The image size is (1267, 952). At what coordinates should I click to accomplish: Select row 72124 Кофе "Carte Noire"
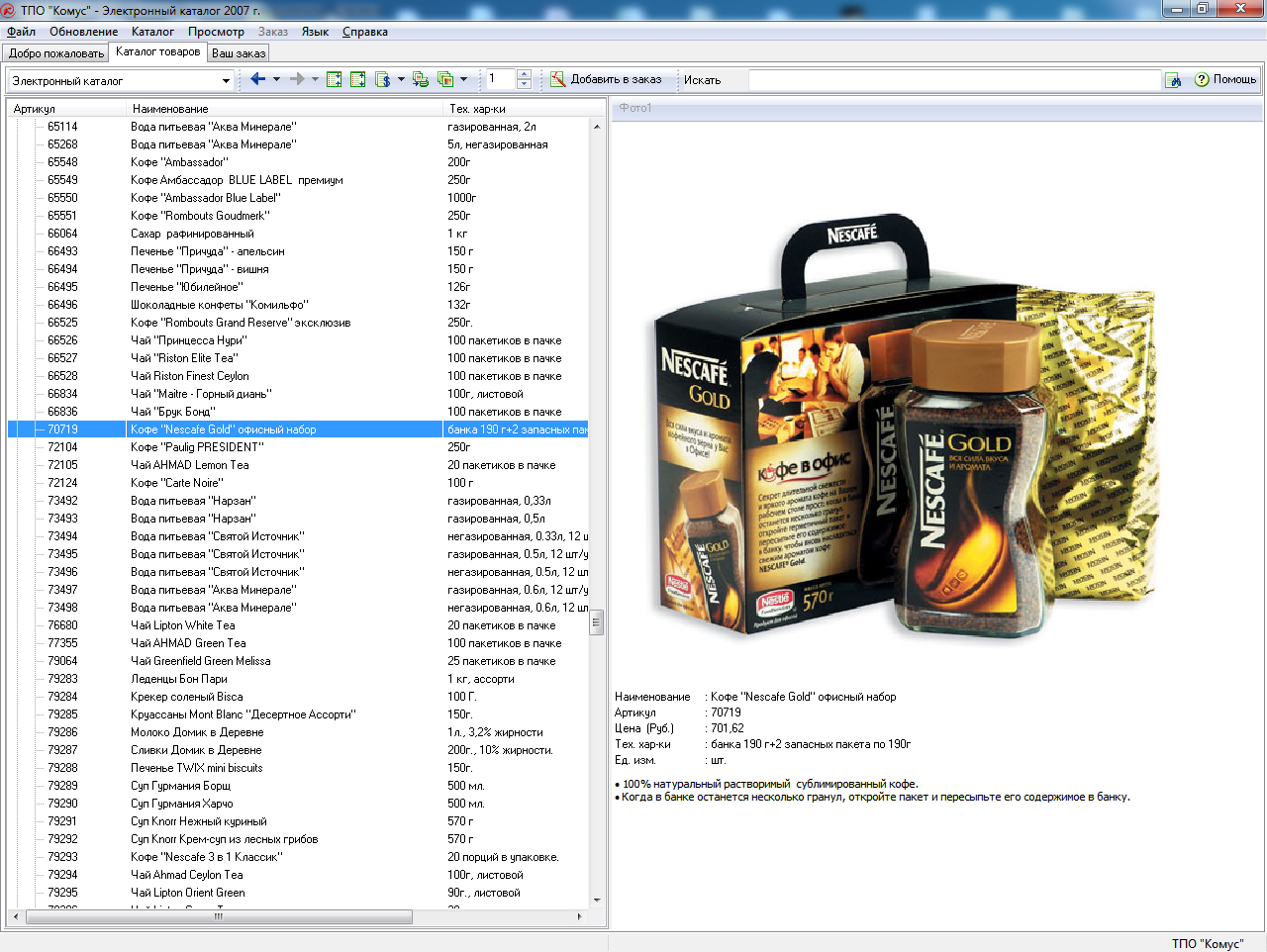[298, 483]
